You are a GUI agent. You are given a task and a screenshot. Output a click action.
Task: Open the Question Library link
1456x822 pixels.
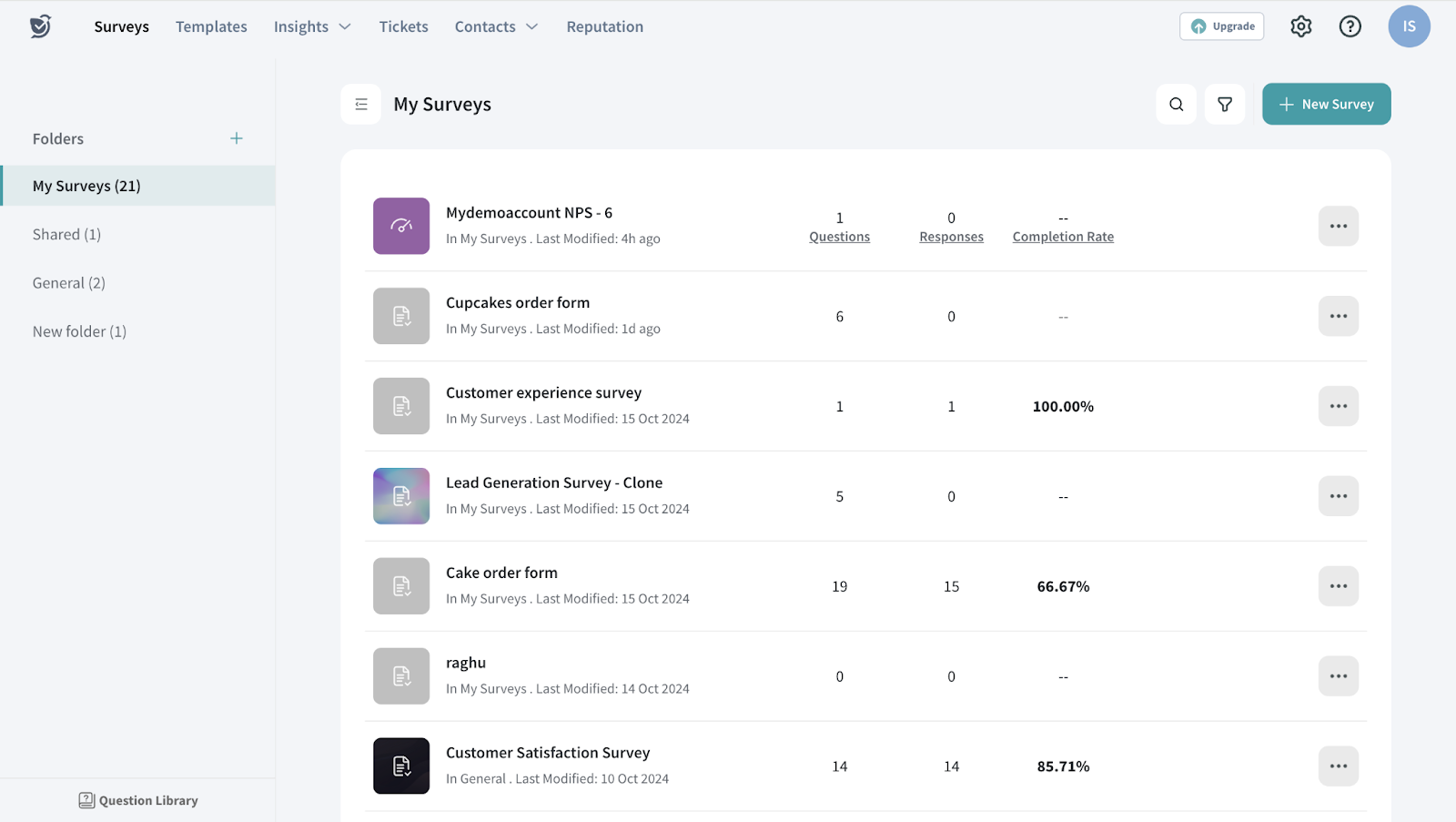138,800
